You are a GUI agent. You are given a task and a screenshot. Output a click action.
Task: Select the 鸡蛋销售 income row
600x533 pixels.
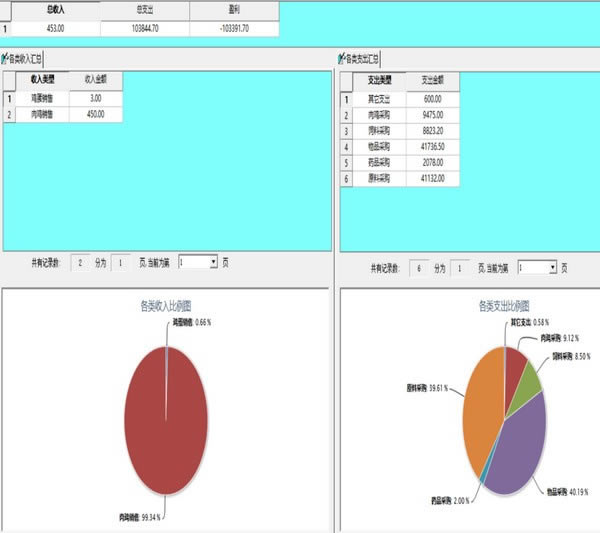(x=43, y=98)
